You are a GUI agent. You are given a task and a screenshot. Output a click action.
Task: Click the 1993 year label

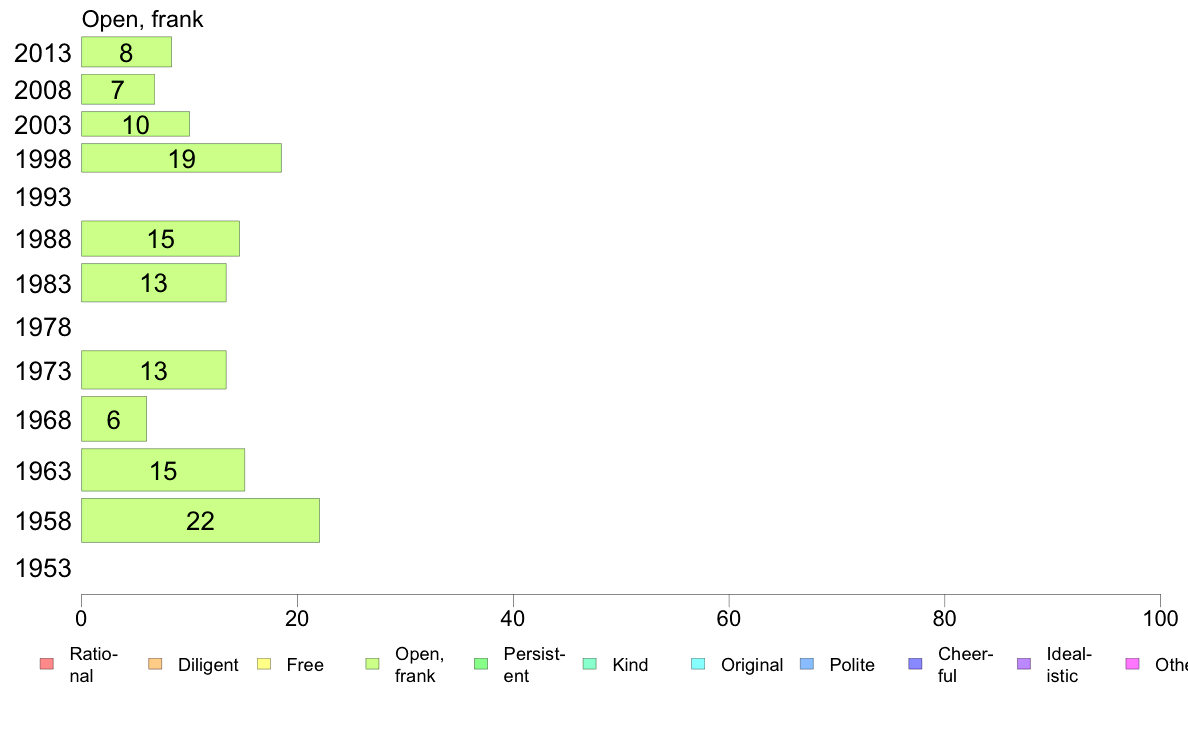(43, 197)
